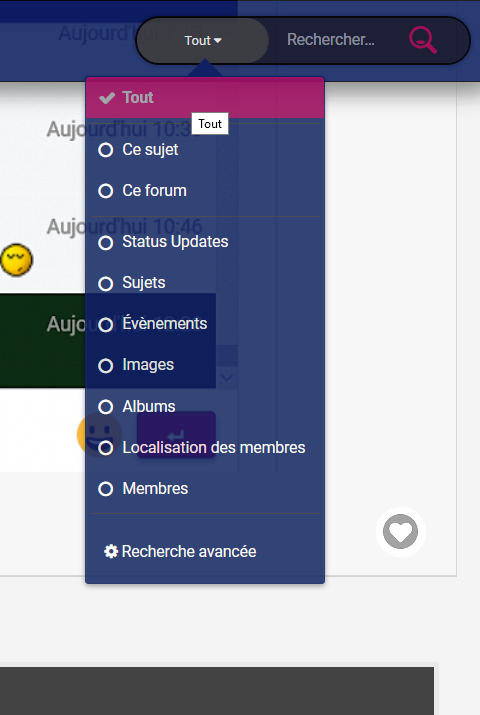Click the magenta search magnifier icon
The width and height of the screenshot is (480, 715).
point(423,40)
